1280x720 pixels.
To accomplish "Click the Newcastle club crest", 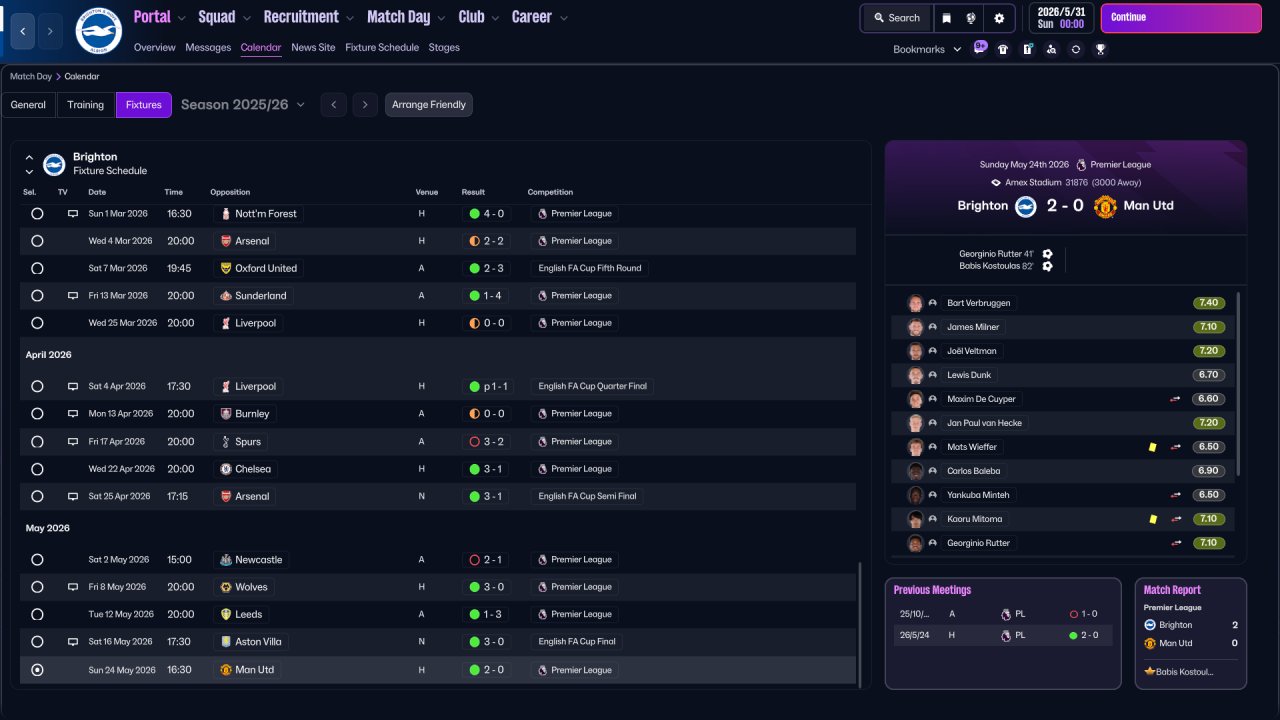I will point(226,560).
